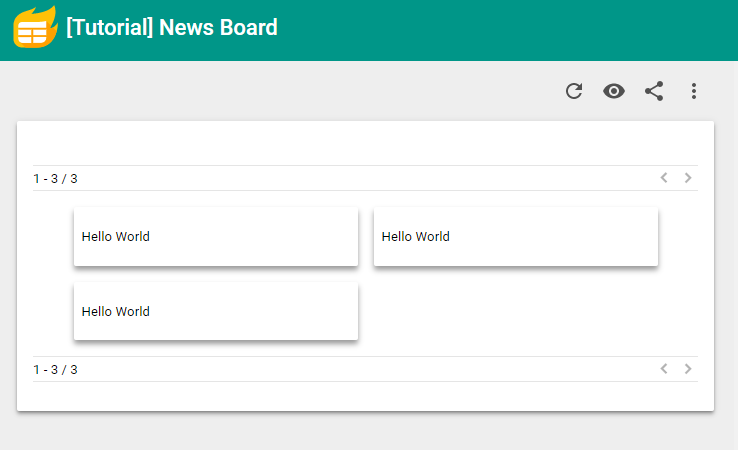Open the top-left Hello World card

click(x=216, y=236)
